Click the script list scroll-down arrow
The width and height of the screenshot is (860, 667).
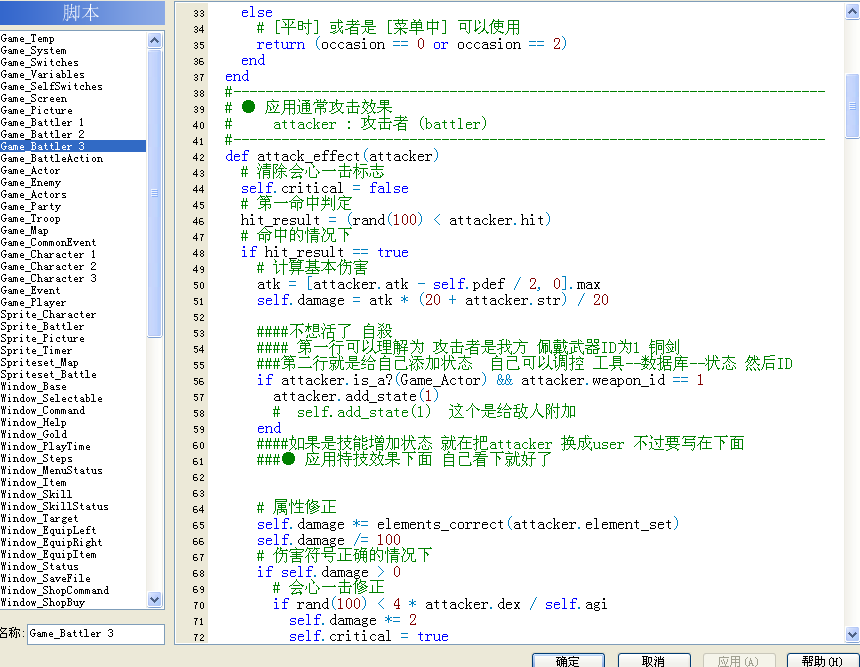tap(155, 600)
